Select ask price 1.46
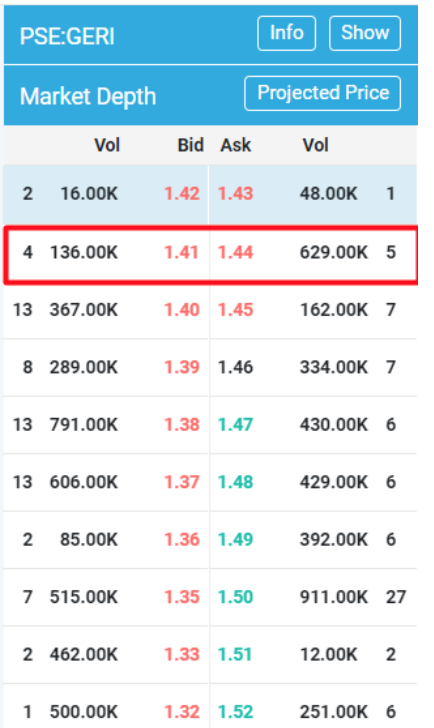 [x=236, y=368]
